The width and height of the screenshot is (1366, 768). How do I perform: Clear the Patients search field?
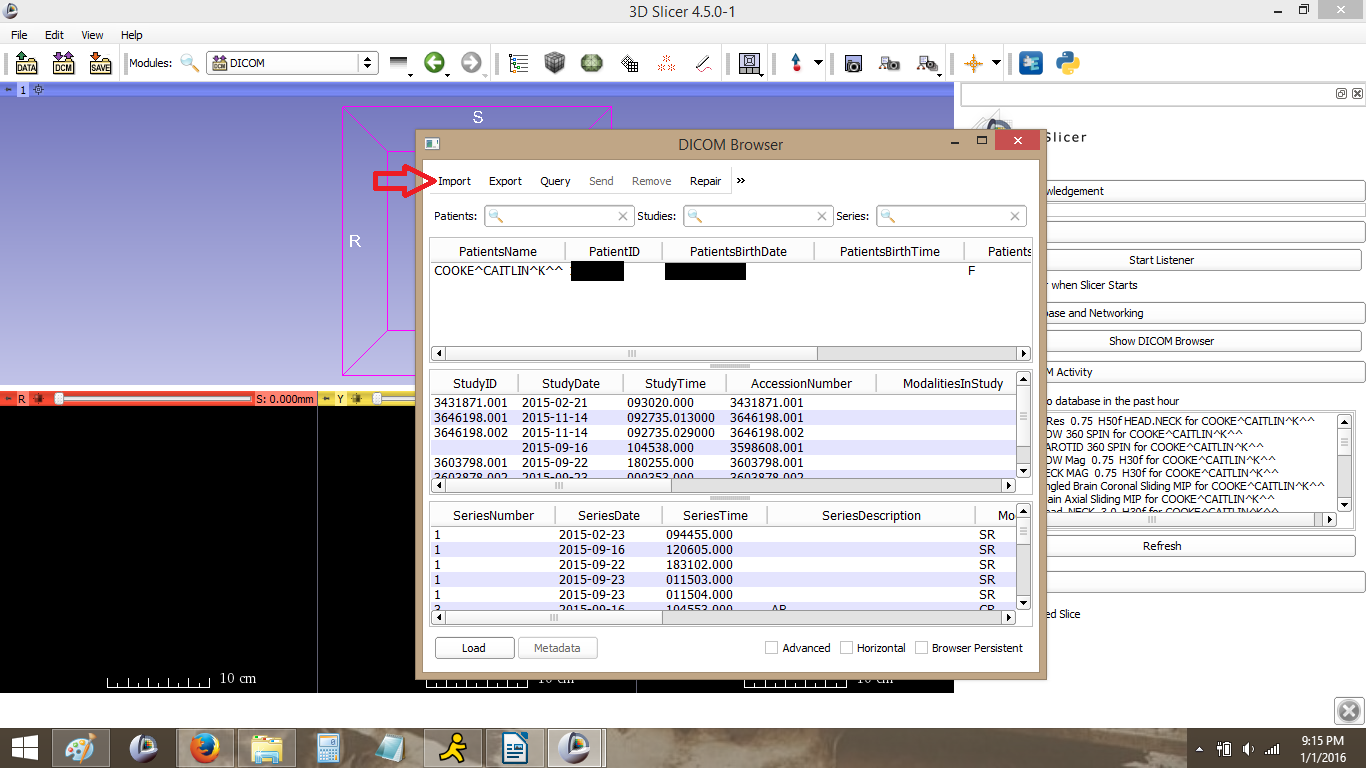tap(623, 216)
